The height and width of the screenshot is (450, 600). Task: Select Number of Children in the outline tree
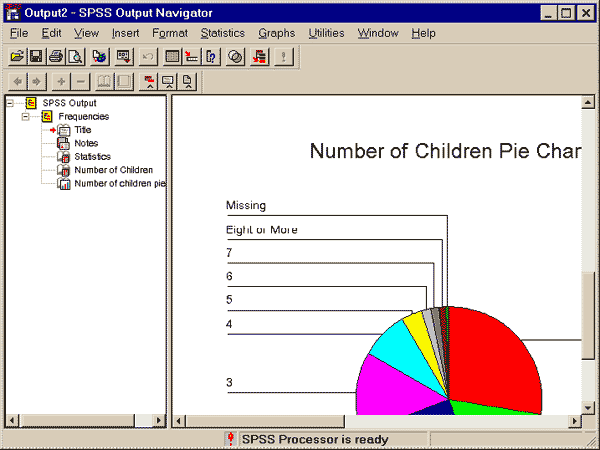click(113, 170)
